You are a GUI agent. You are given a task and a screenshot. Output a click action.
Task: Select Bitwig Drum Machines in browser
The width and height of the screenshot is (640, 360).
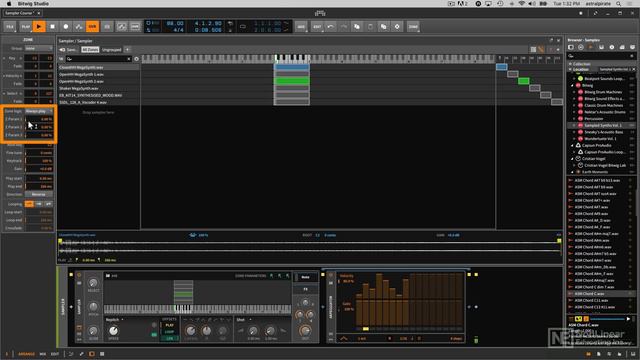point(603,92)
